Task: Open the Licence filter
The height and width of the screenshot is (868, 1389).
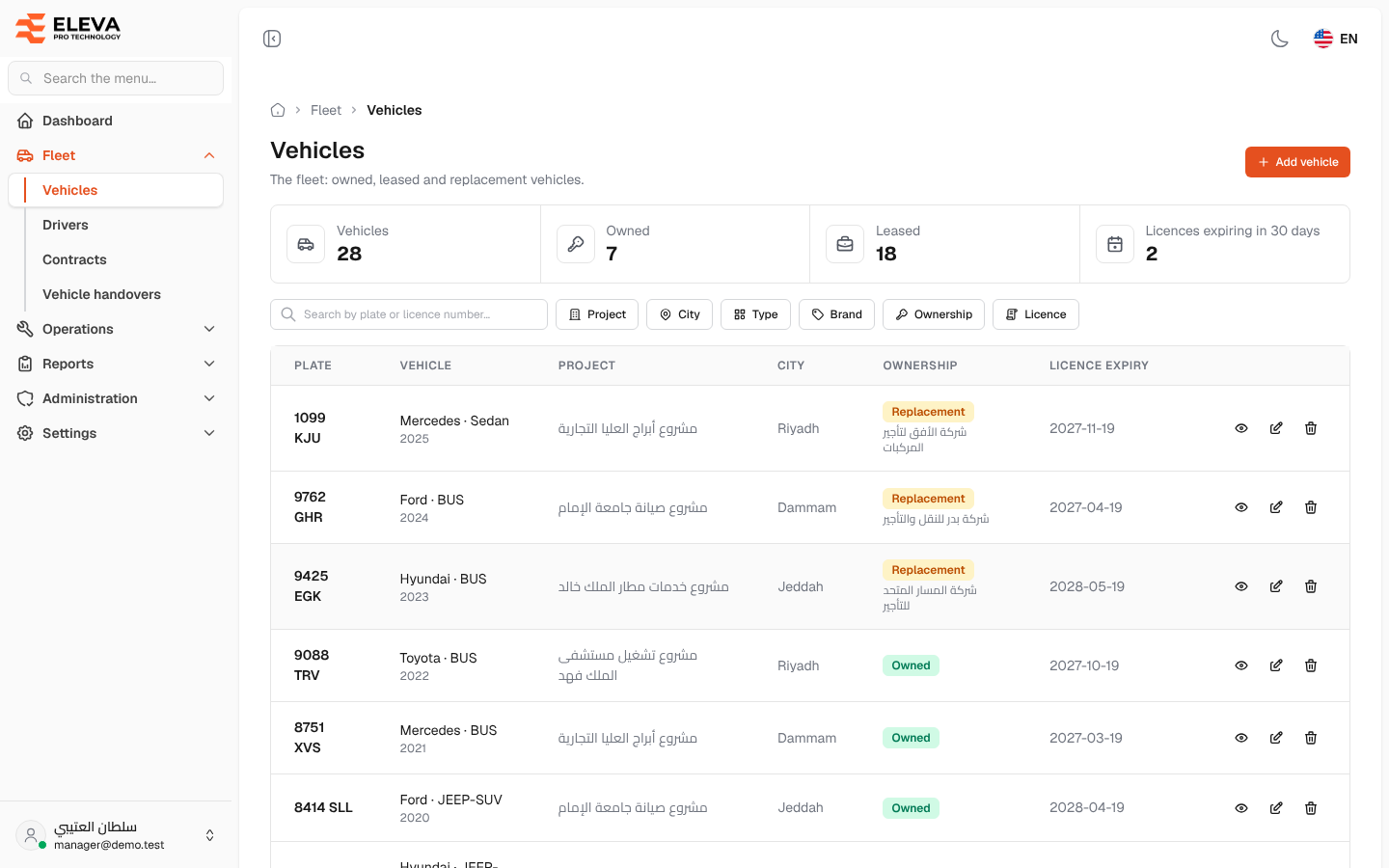Action: (x=1036, y=314)
